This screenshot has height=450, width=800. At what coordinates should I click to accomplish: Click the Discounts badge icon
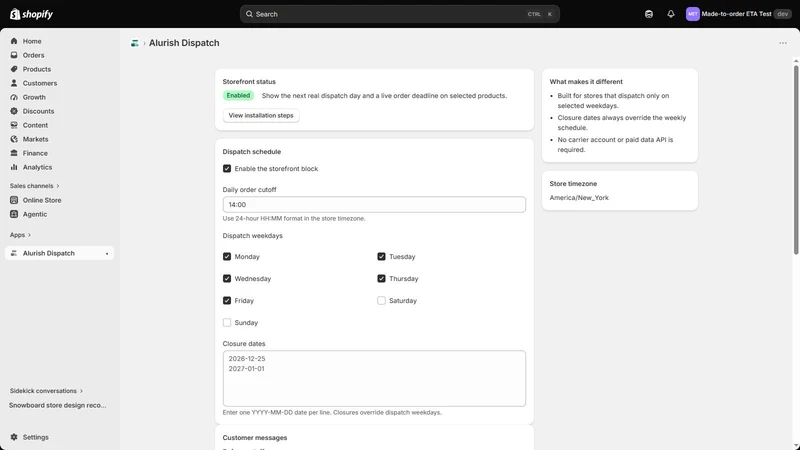pos(14,111)
